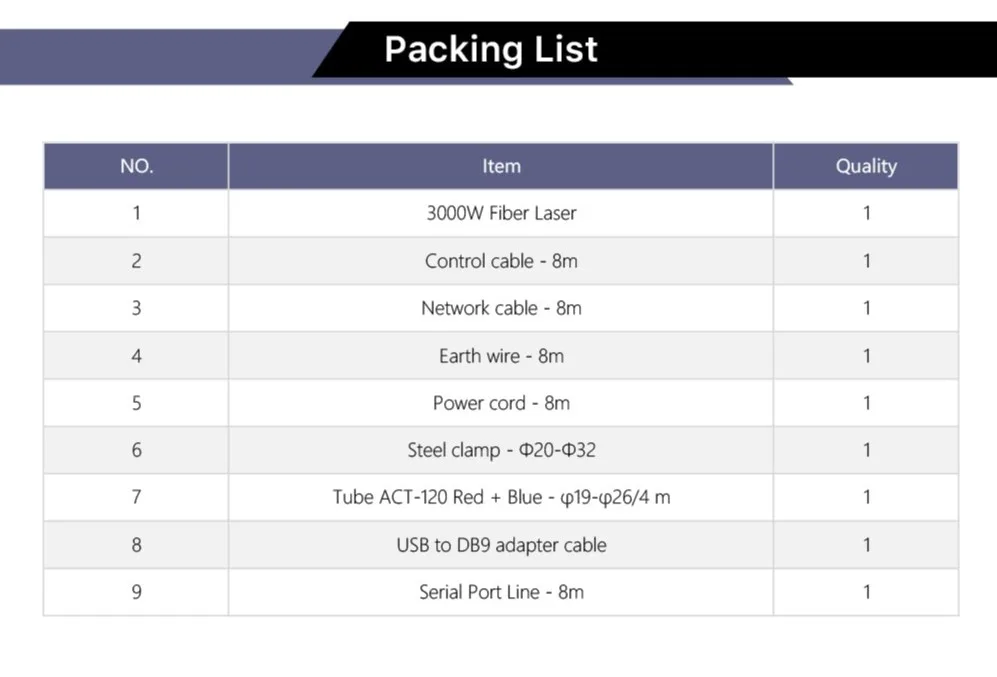Click quality value for Serial Port Line row
This screenshot has width=997, height=677.
866,592
